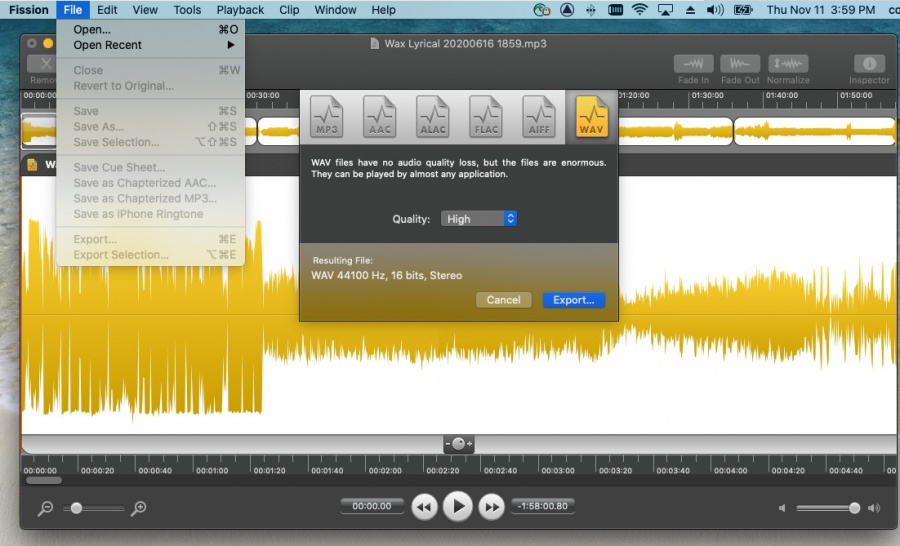The height and width of the screenshot is (546, 900).
Task: Open the Wi-Fi menu bar icon
Action: tap(640, 10)
